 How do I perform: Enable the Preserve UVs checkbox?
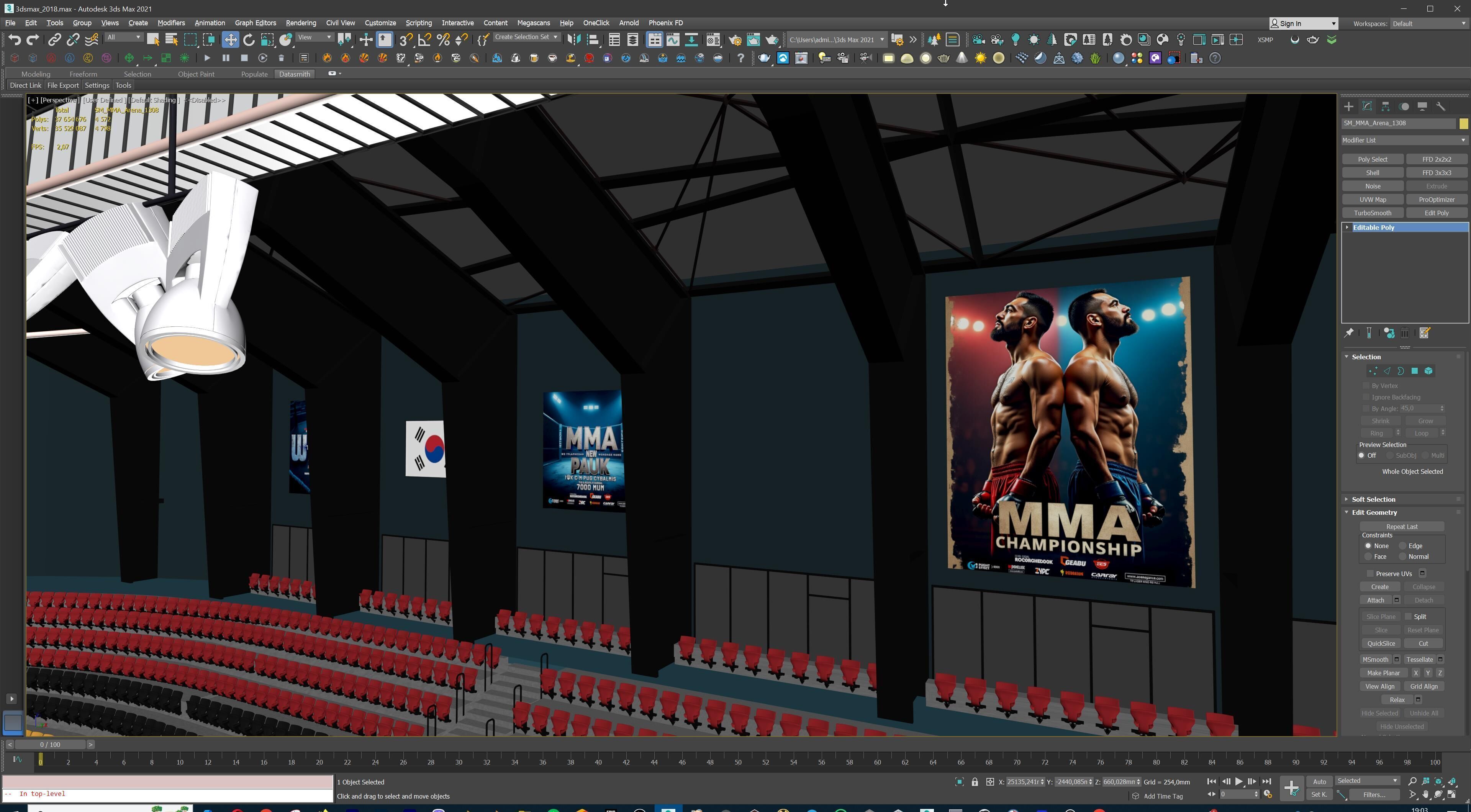[1370, 574]
